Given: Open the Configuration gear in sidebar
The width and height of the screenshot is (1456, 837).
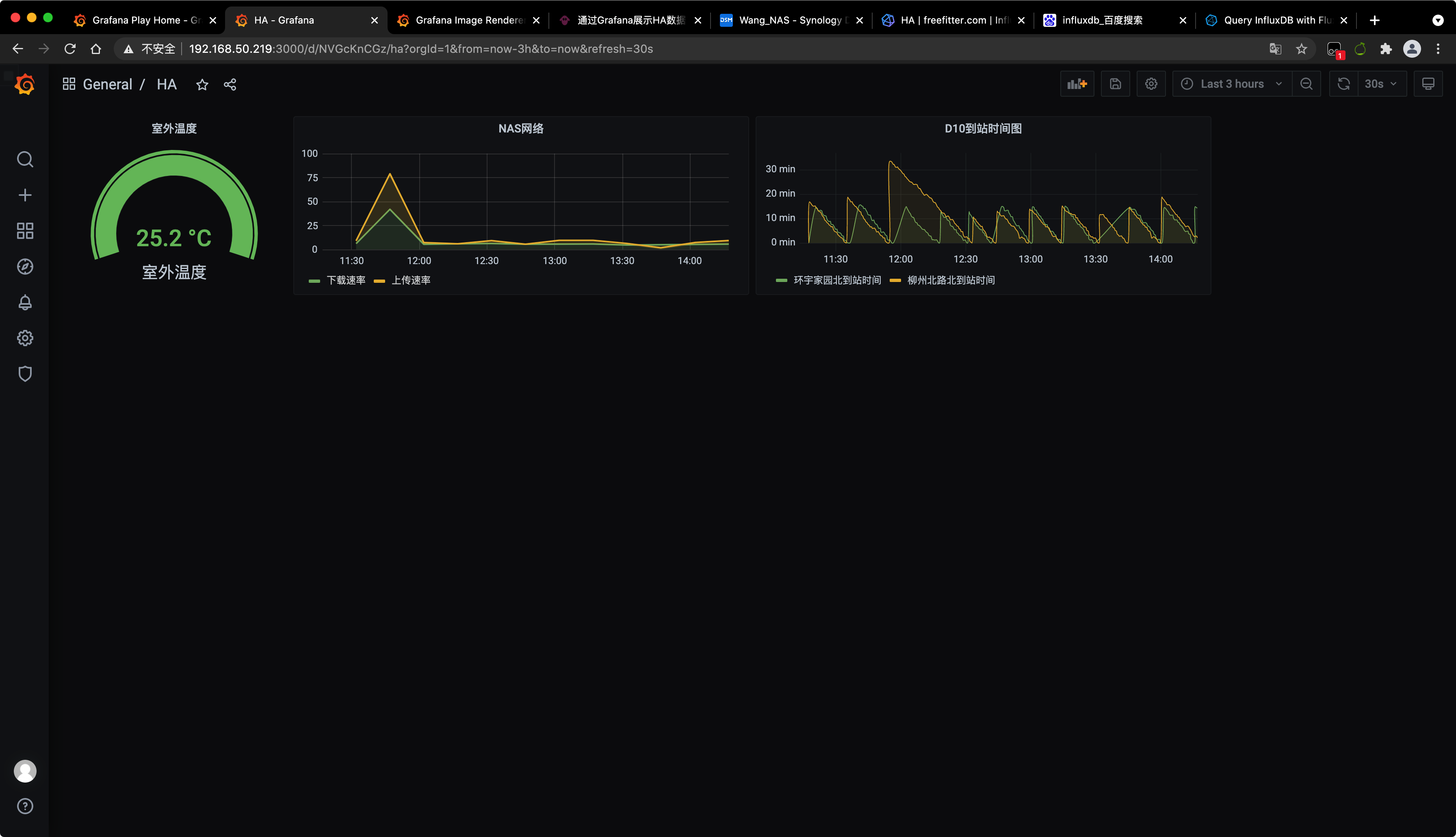Looking at the screenshot, I should tap(25, 338).
